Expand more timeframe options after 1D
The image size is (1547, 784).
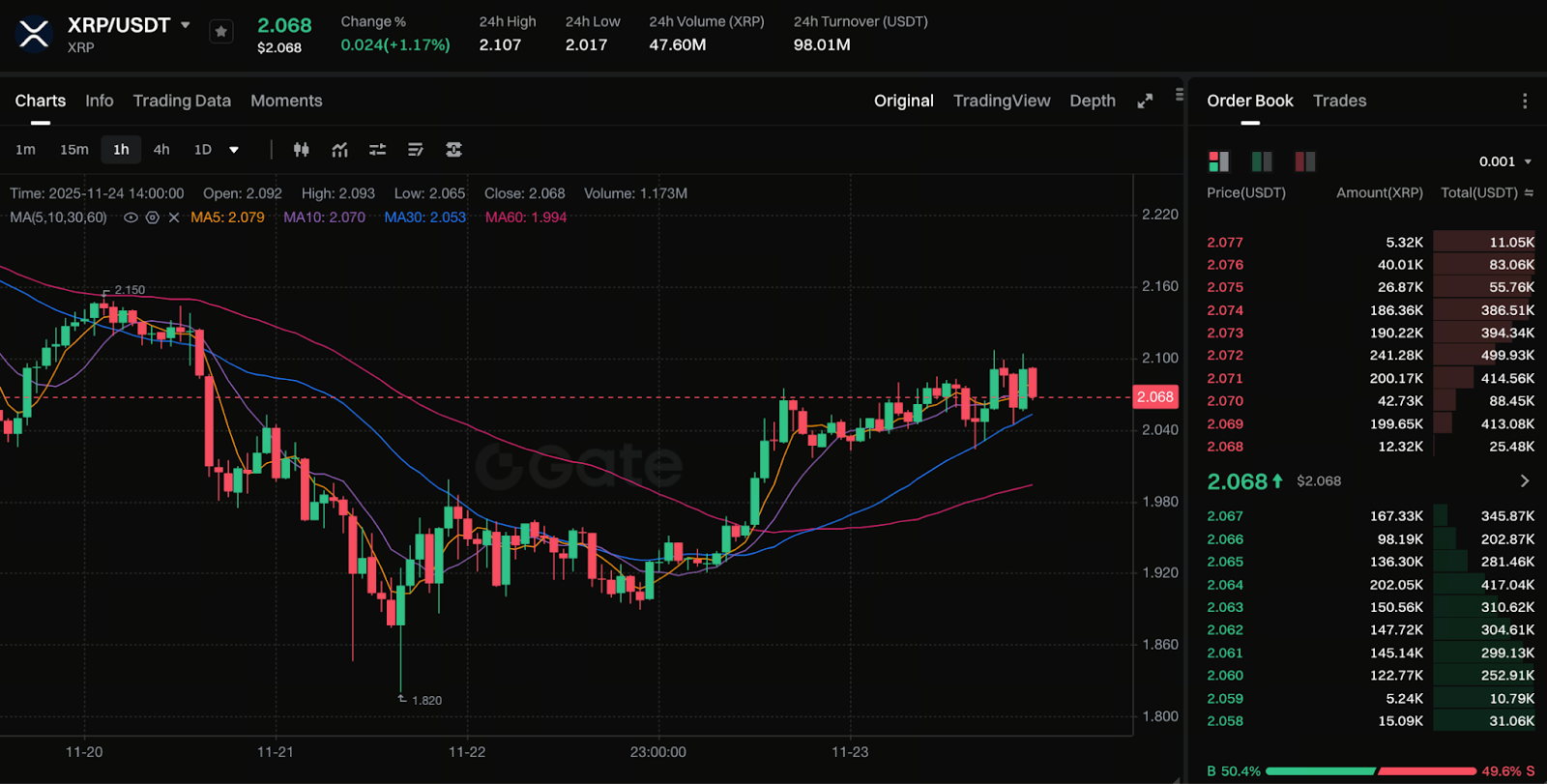(234, 150)
